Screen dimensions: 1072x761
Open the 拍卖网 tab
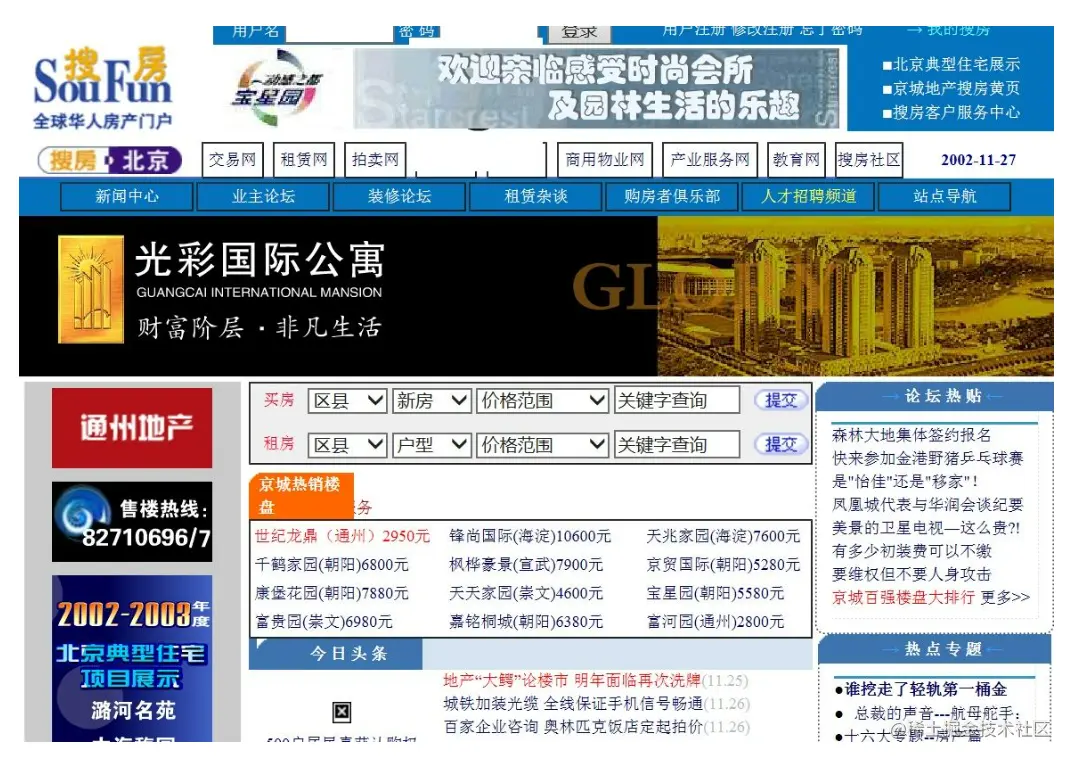point(375,160)
